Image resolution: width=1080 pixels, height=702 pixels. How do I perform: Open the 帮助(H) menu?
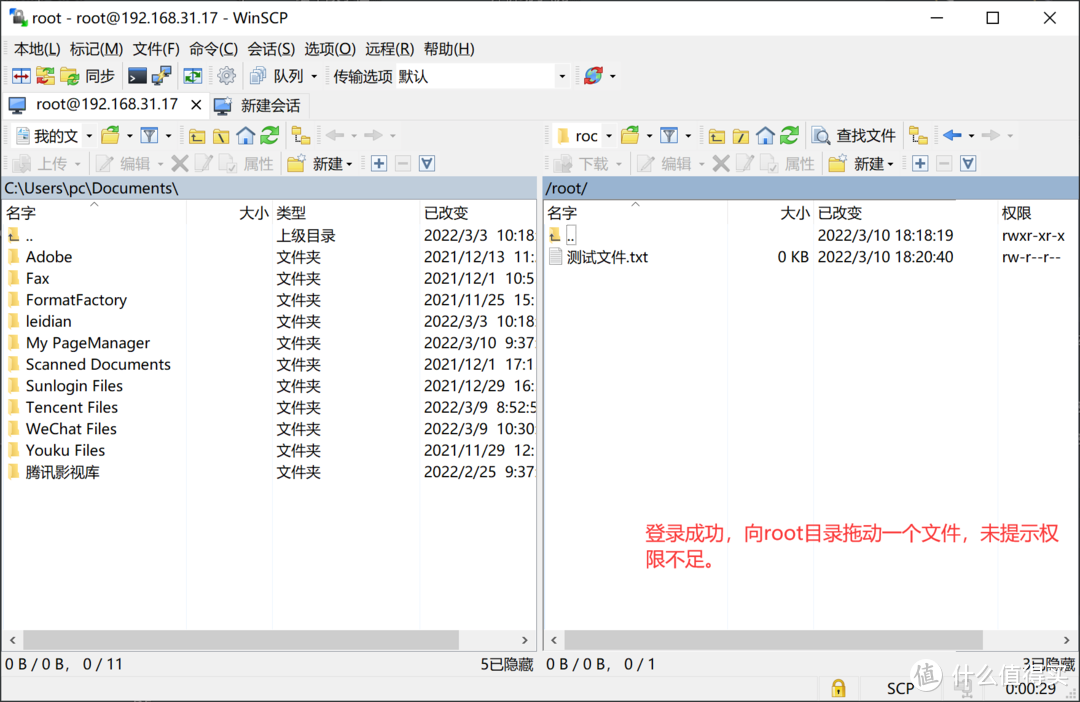pos(449,49)
